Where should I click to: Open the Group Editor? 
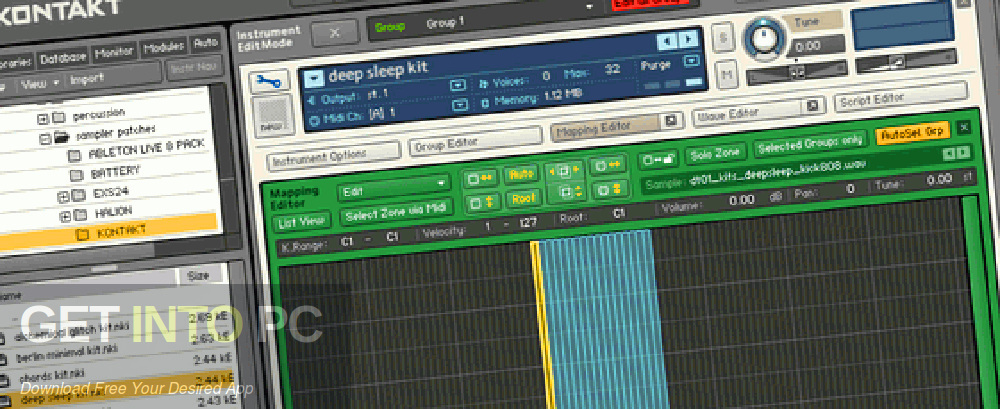click(x=476, y=141)
